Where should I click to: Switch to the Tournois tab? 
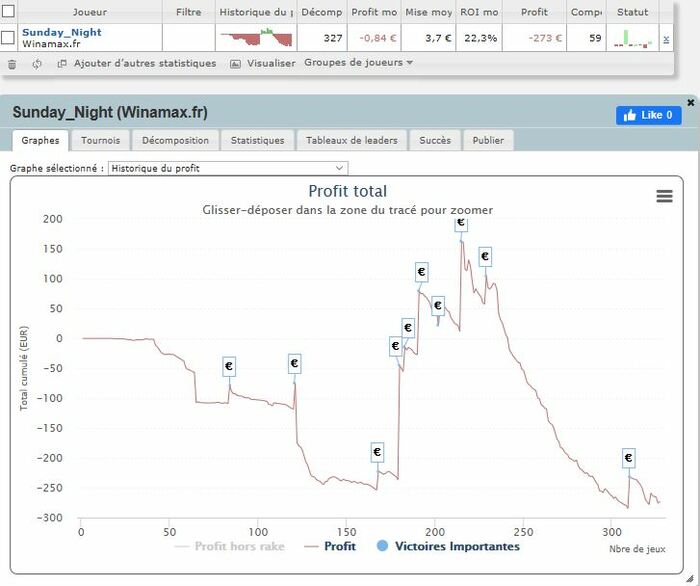100,140
